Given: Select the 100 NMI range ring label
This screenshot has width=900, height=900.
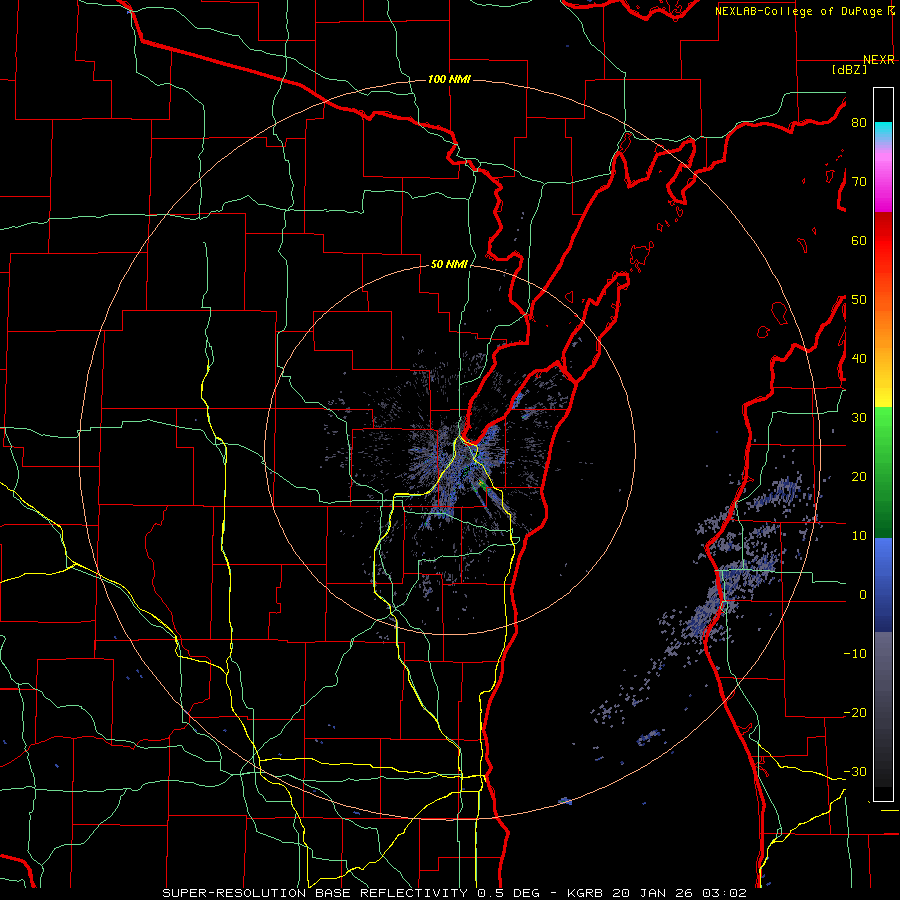Looking at the screenshot, I should (x=449, y=79).
